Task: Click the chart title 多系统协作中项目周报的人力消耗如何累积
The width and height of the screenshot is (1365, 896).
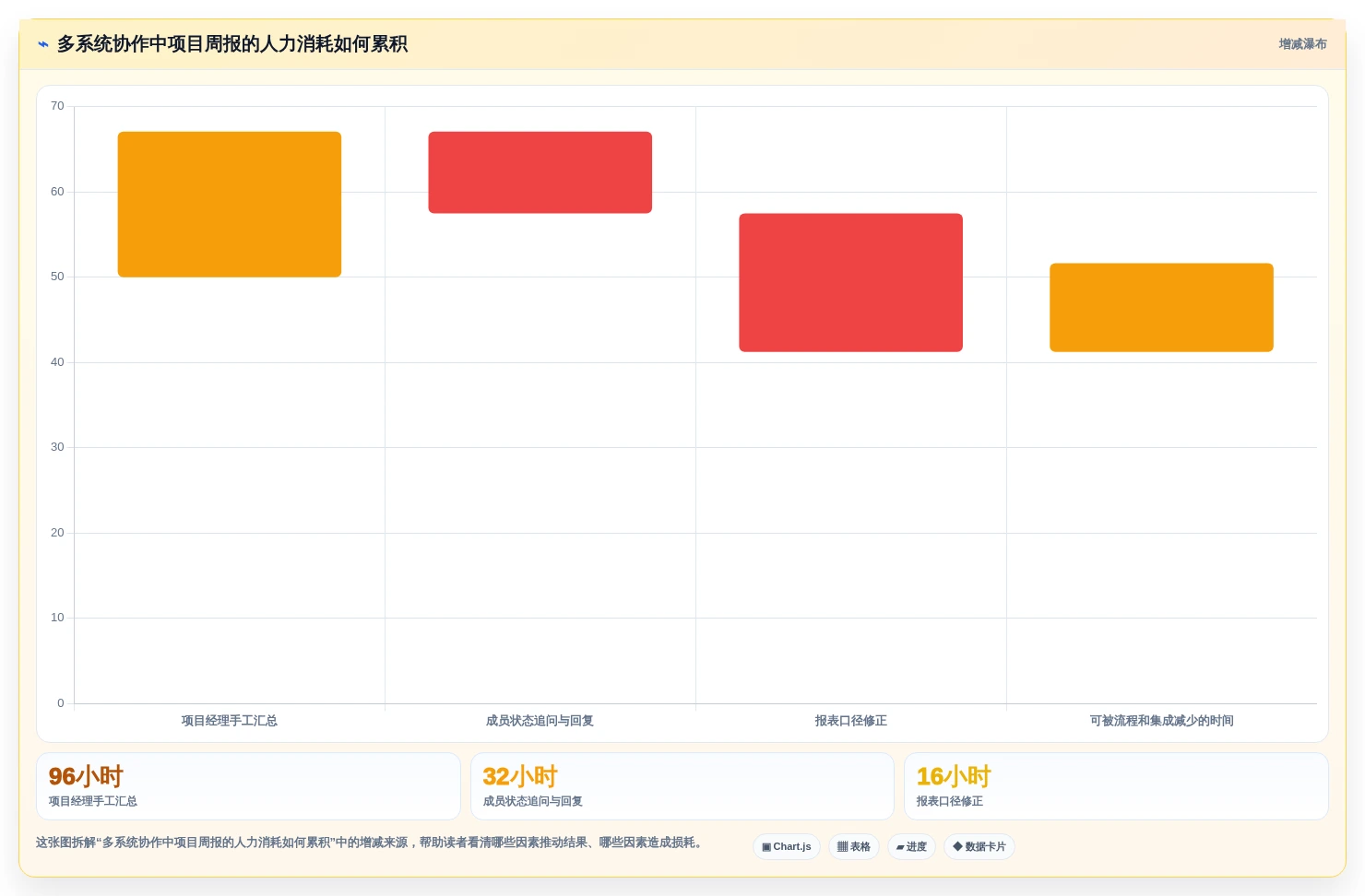Action: (x=232, y=44)
